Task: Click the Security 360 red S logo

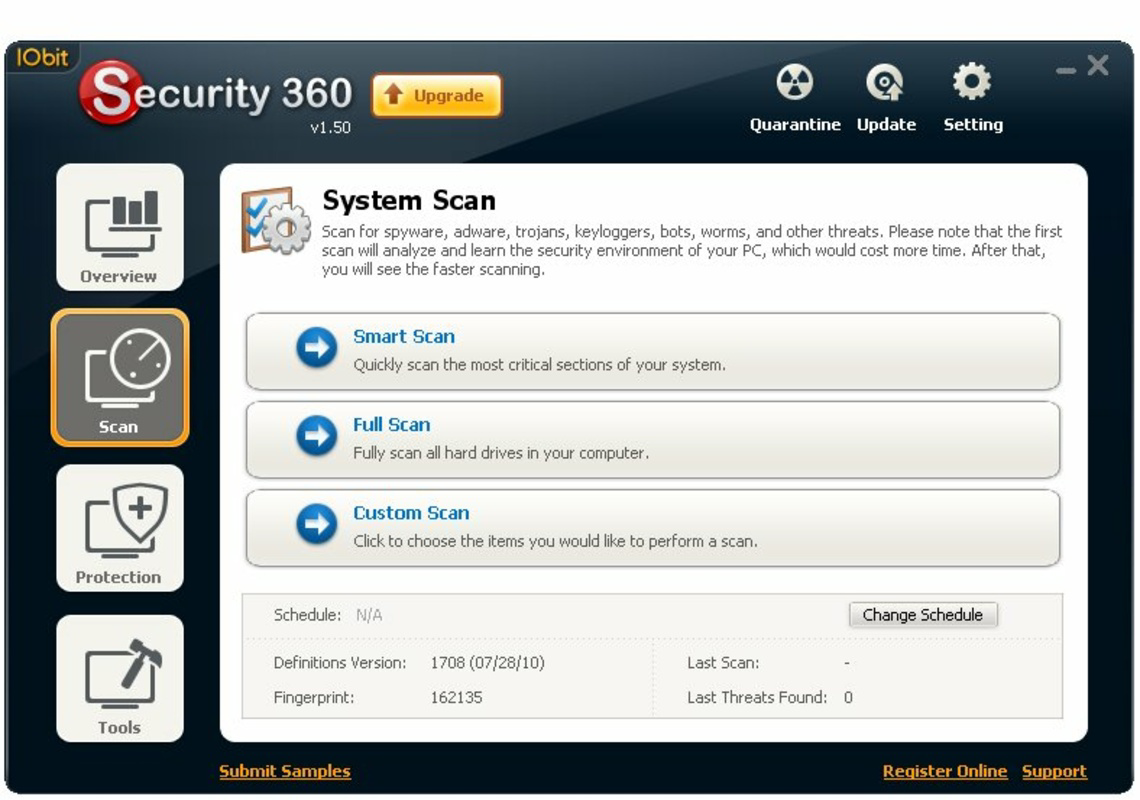Action: click(x=110, y=92)
